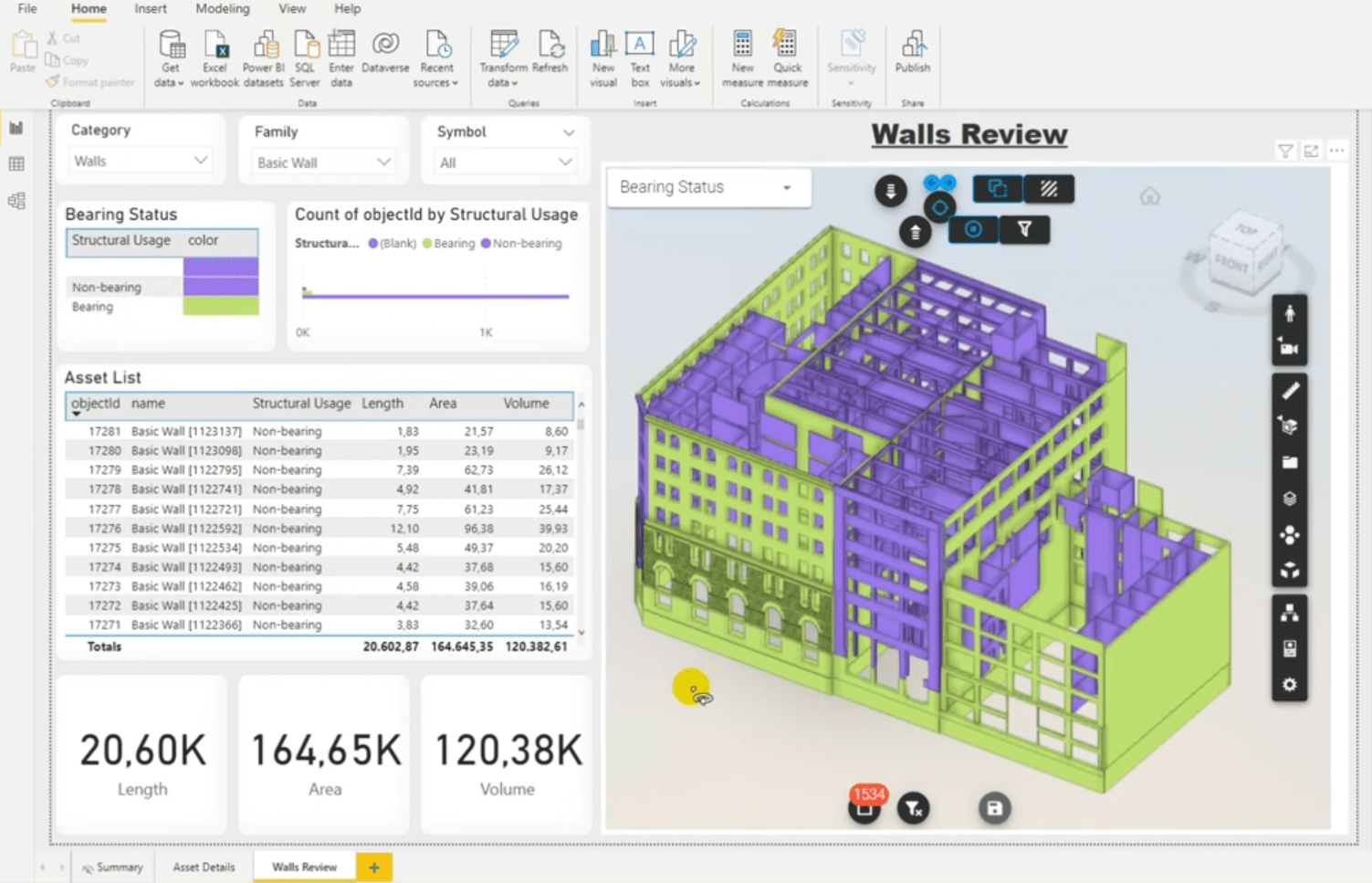Click the filter funnel icon above the 3D model

point(1025,229)
